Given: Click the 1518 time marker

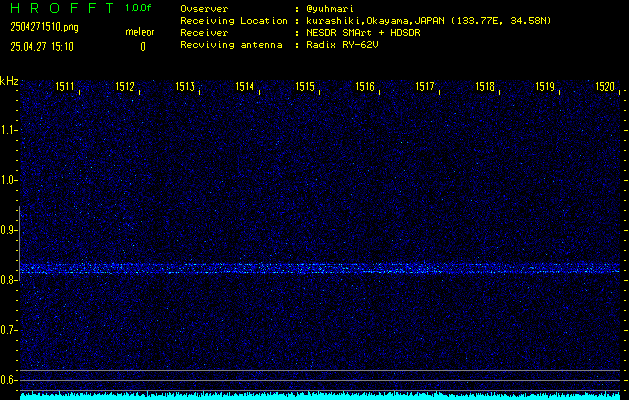Looking at the screenshot, I should coord(485,87).
